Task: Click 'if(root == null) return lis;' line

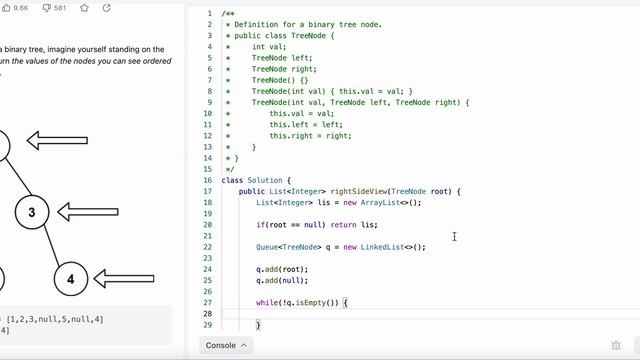Action: coord(317,225)
